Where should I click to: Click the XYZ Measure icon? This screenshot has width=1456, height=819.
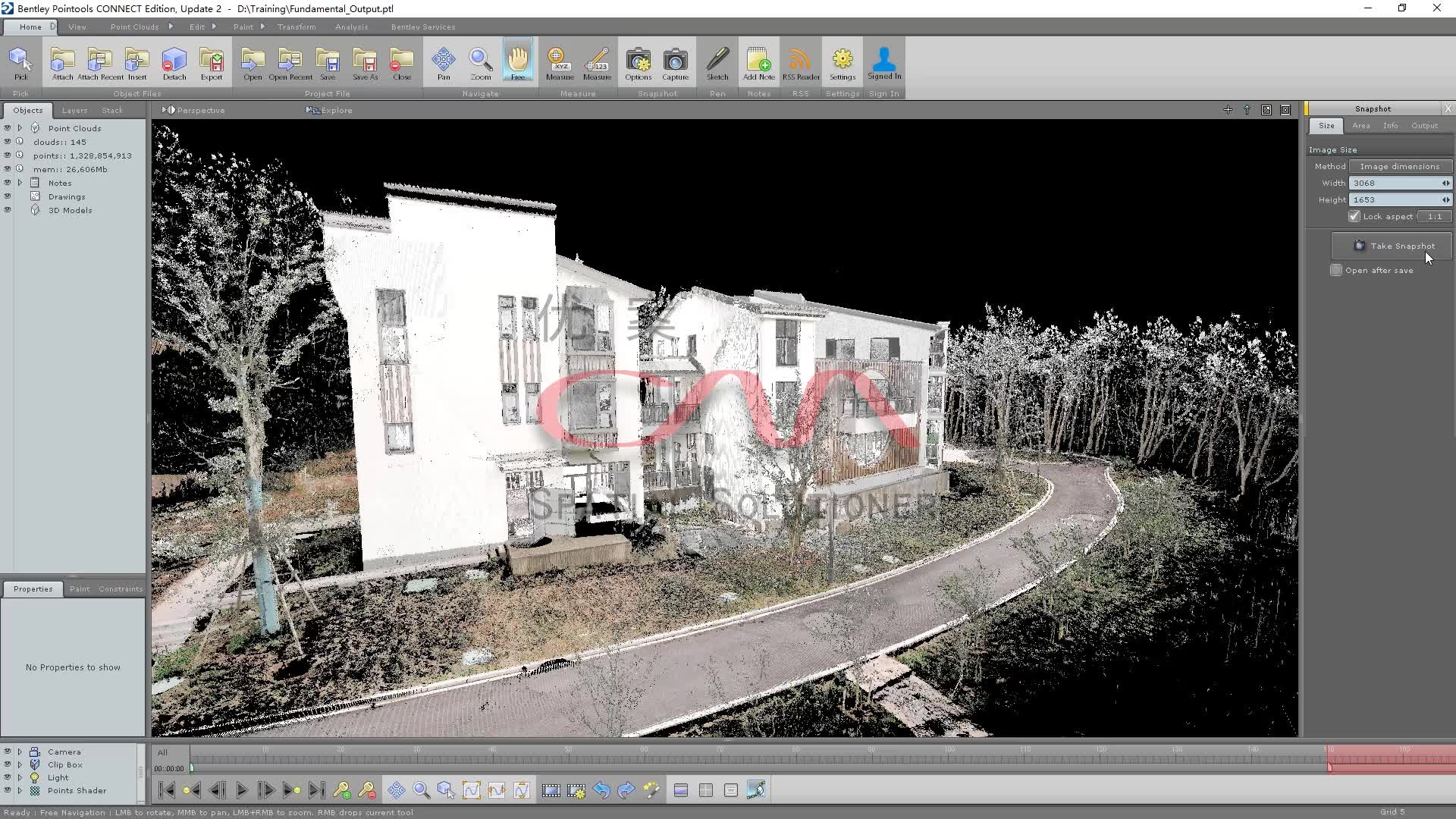tap(560, 64)
